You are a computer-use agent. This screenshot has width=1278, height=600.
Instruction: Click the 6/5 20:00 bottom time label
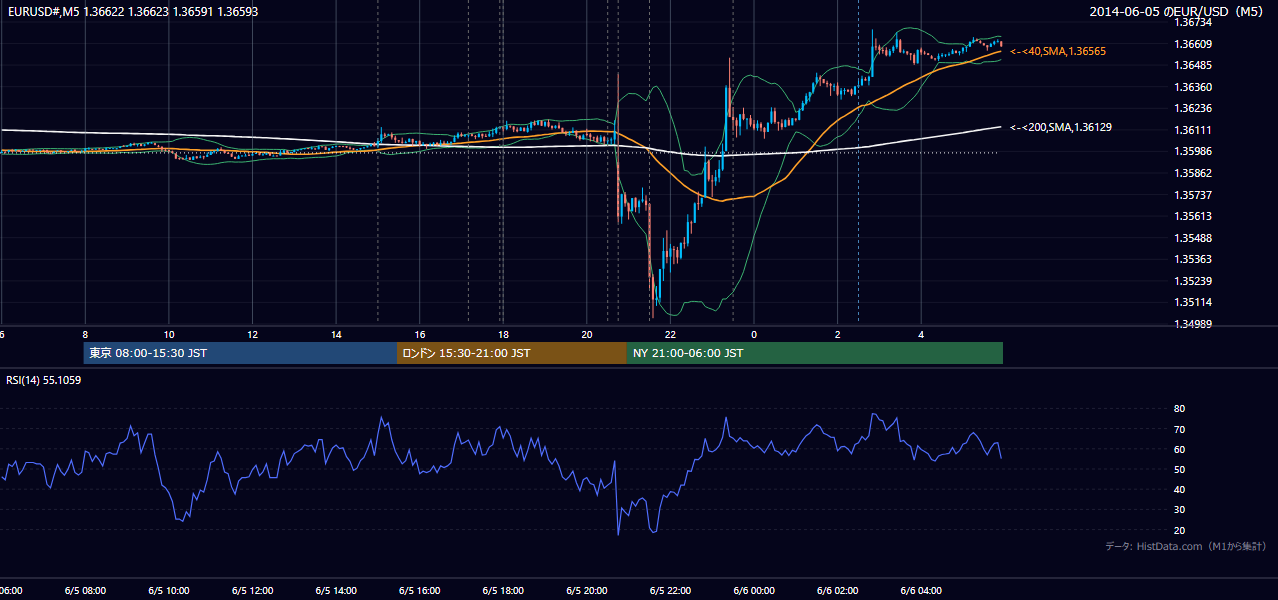[587, 590]
